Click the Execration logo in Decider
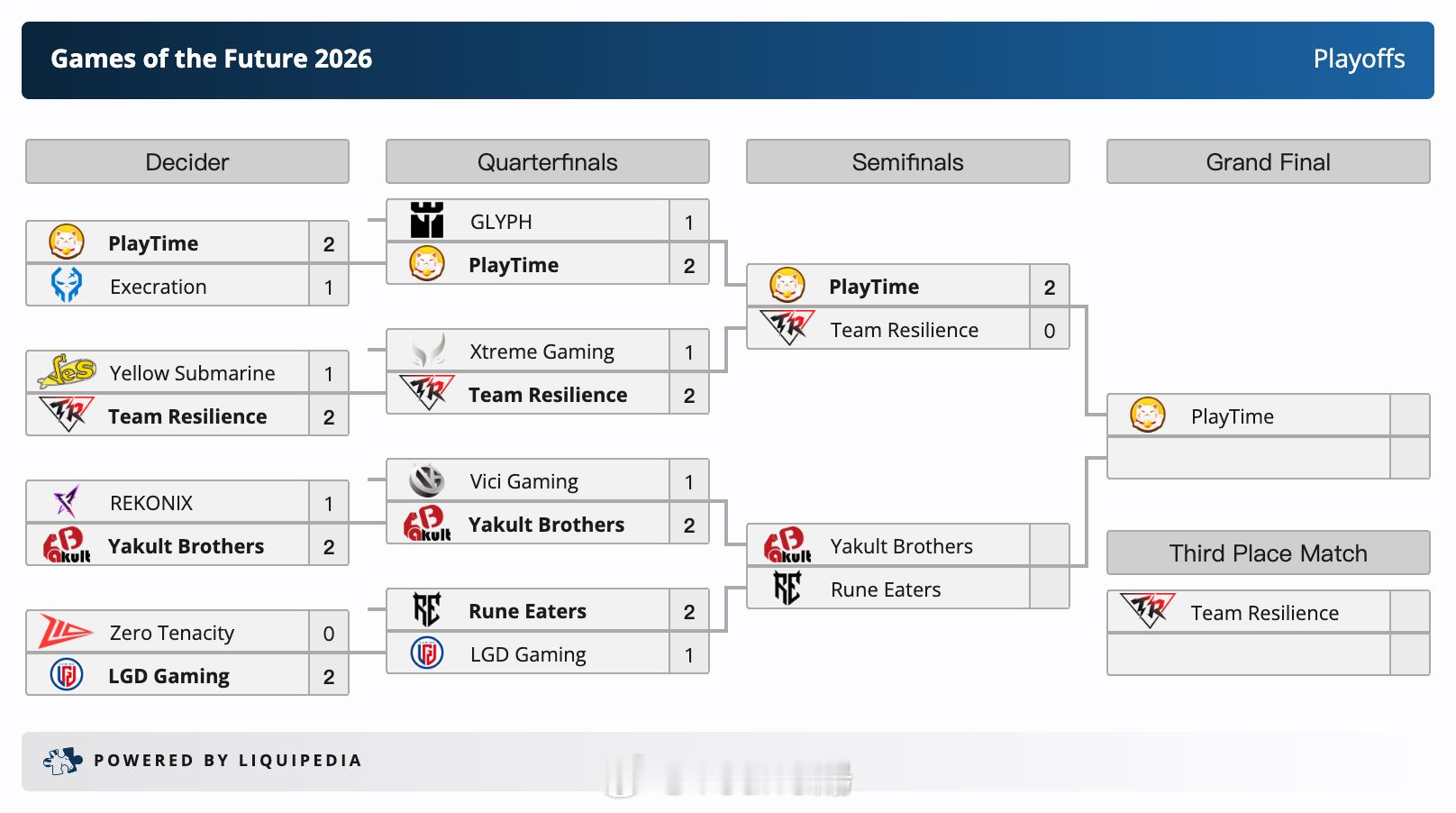 click(x=67, y=286)
